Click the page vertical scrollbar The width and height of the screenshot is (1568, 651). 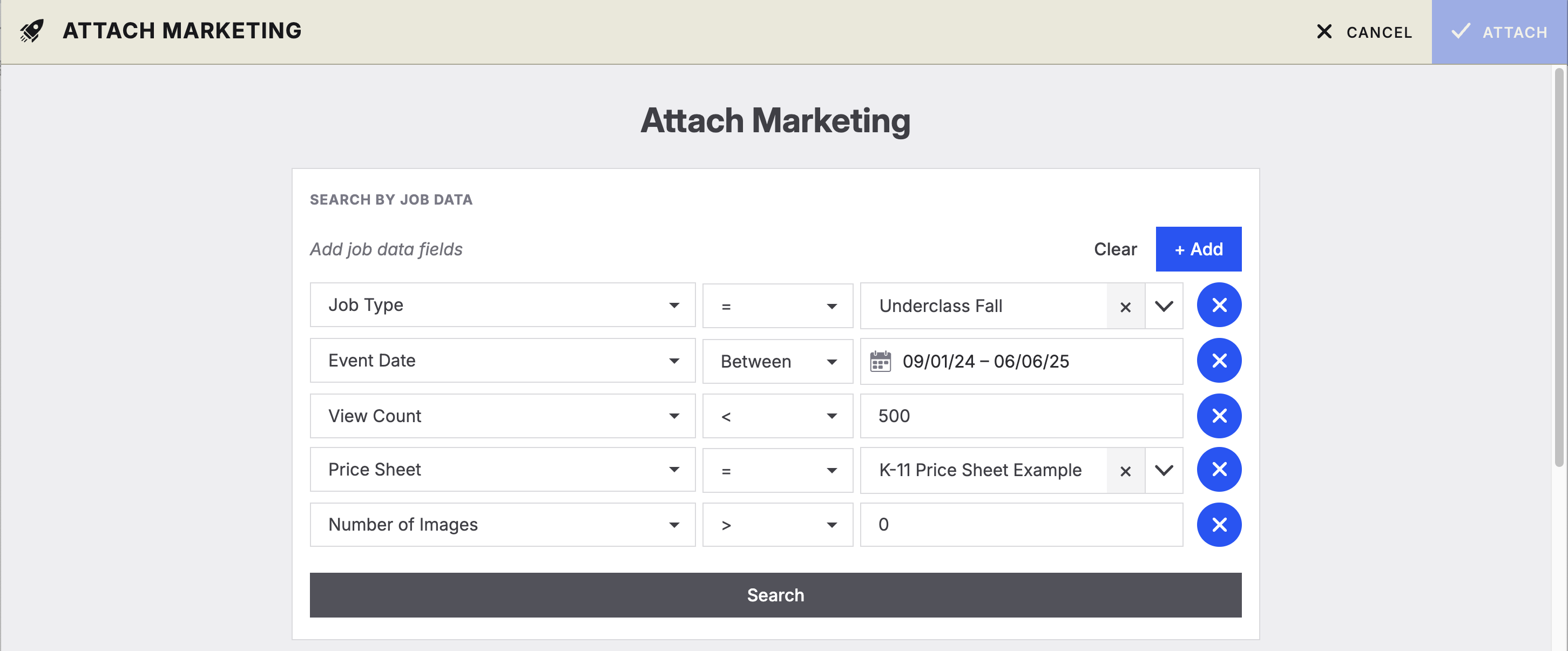[1559, 268]
